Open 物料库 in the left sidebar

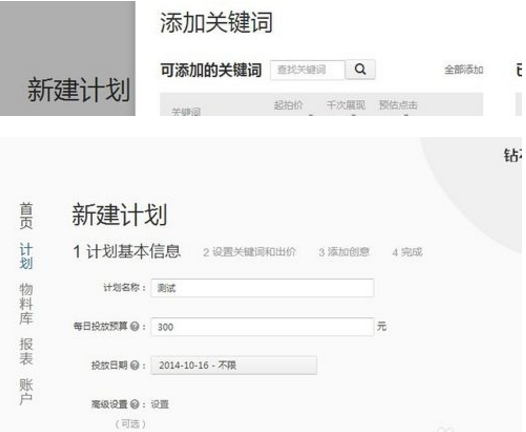point(26,304)
